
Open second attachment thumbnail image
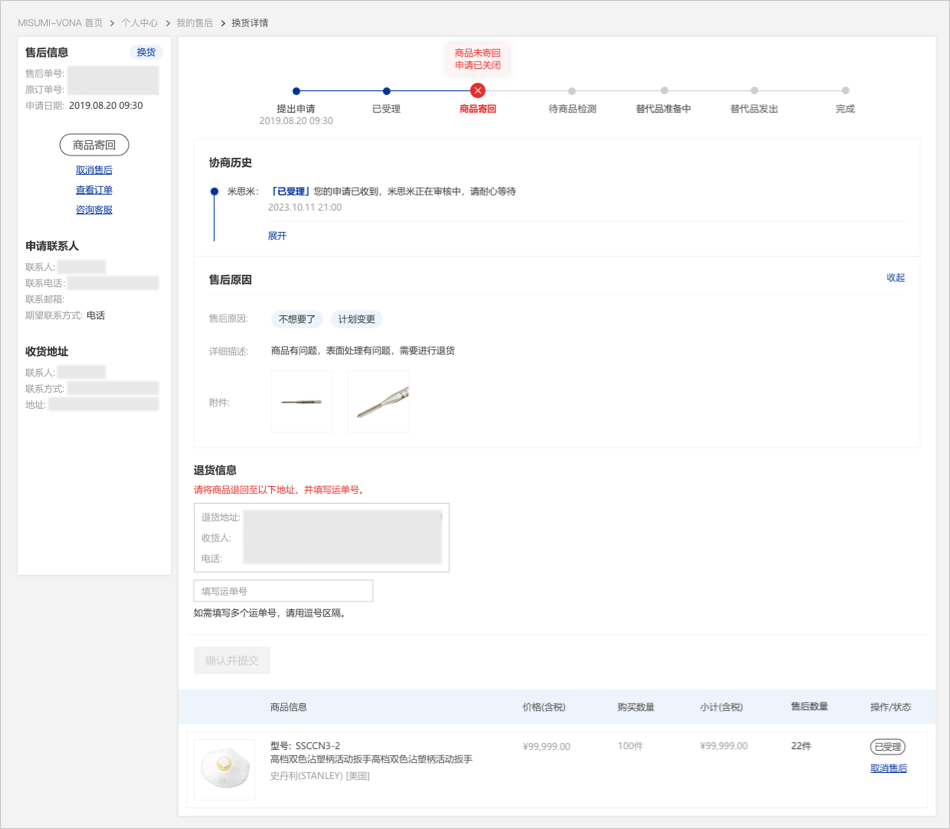tap(378, 402)
